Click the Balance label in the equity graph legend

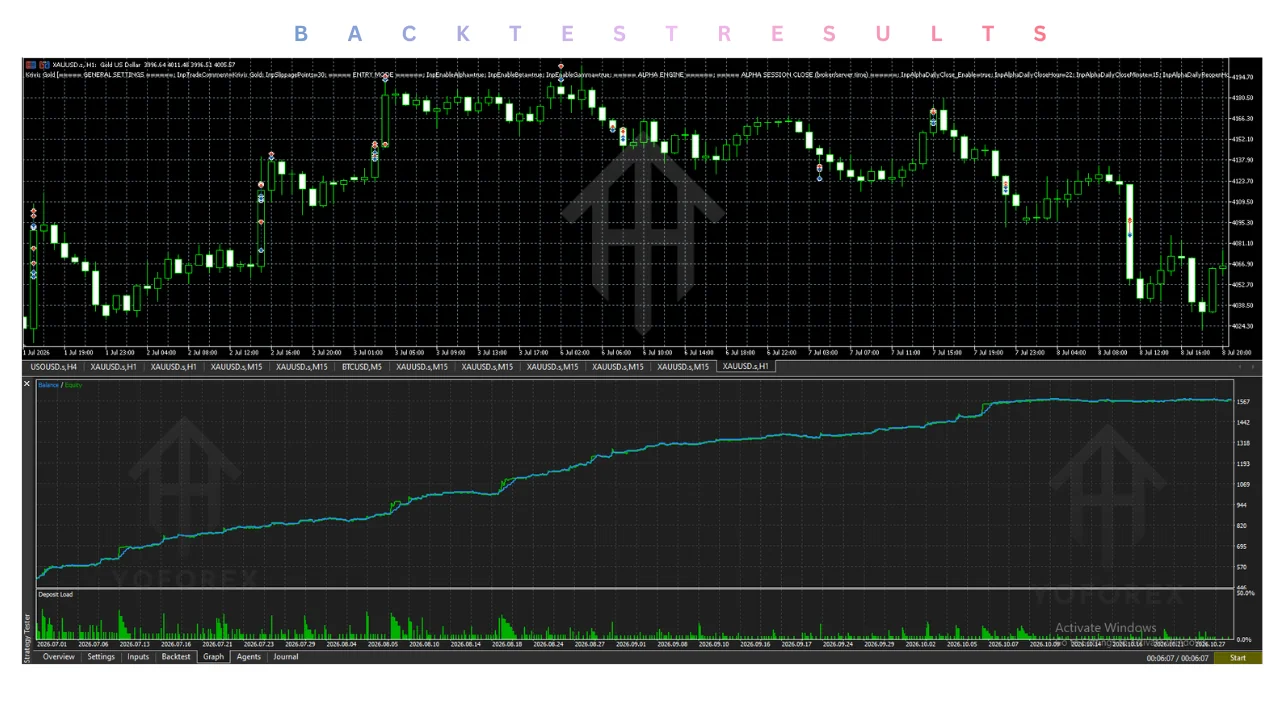48,385
